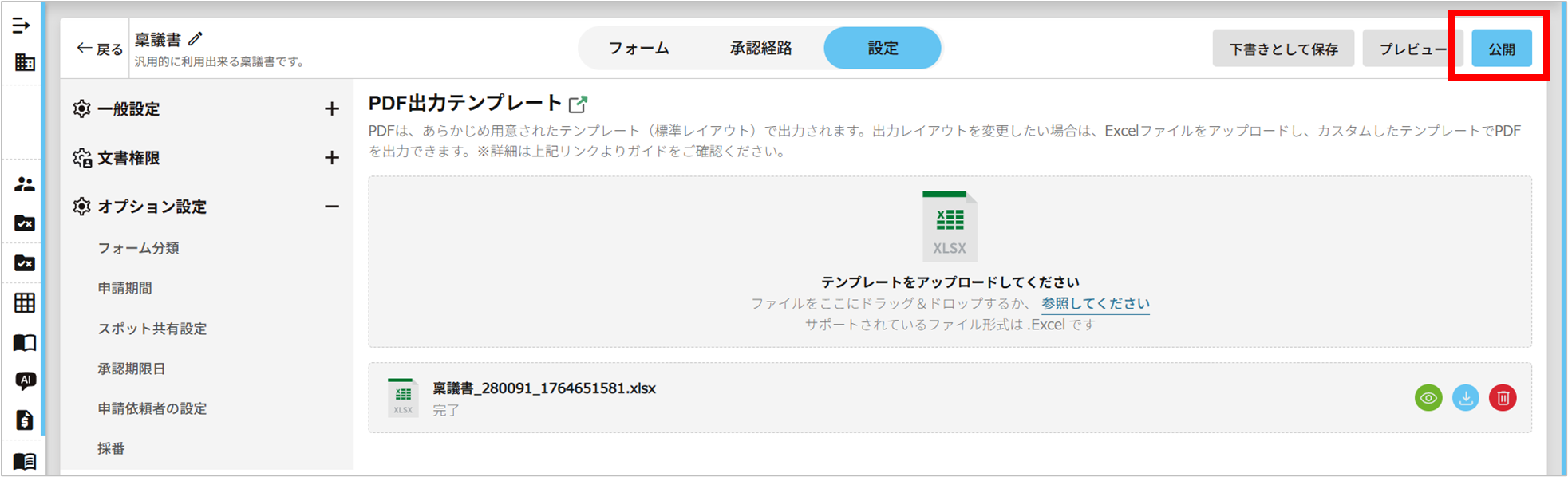Click the AI chat icon in sidebar
1568x477 pixels.
point(25,380)
